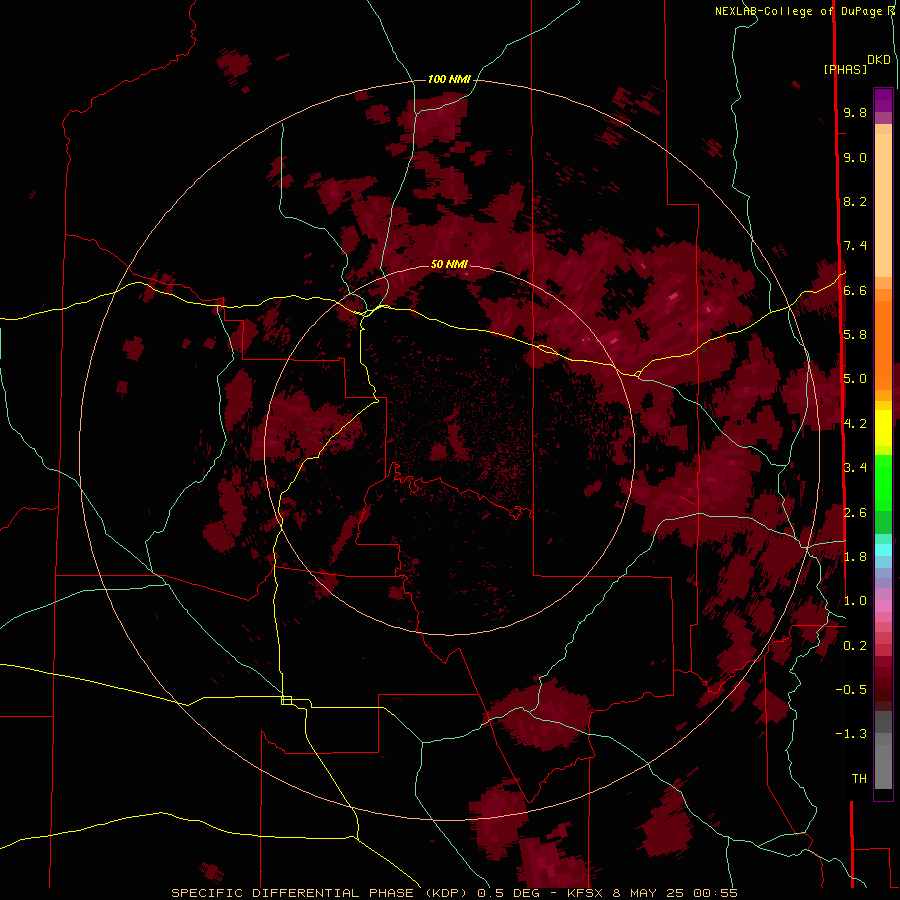Click the TH label on color scale
This screenshot has height=900, width=900.
click(x=859, y=779)
